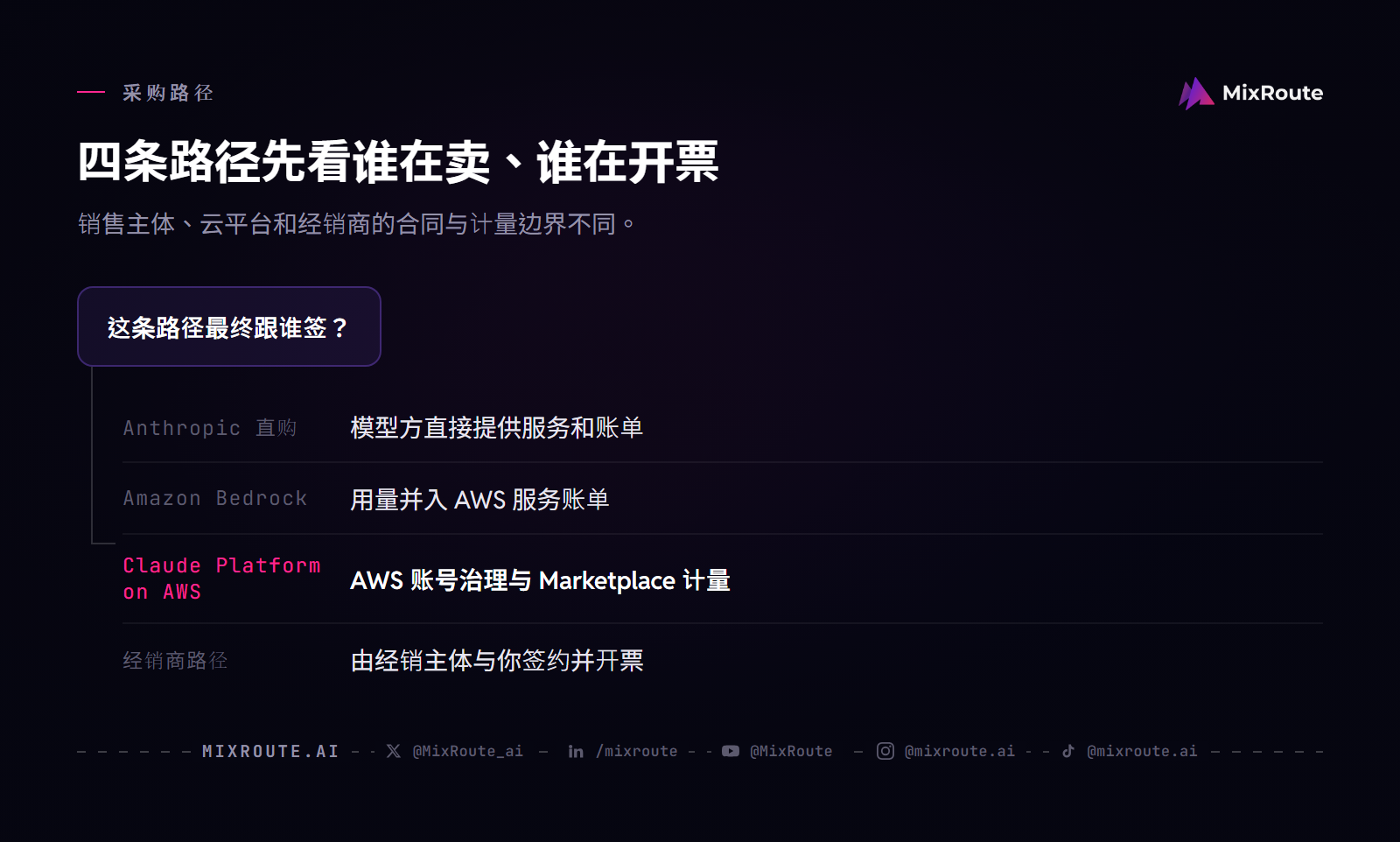This screenshot has width=1400, height=842.
Task: Click the MixRoute logo mark
Action: pyautogui.click(x=1196, y=94)
